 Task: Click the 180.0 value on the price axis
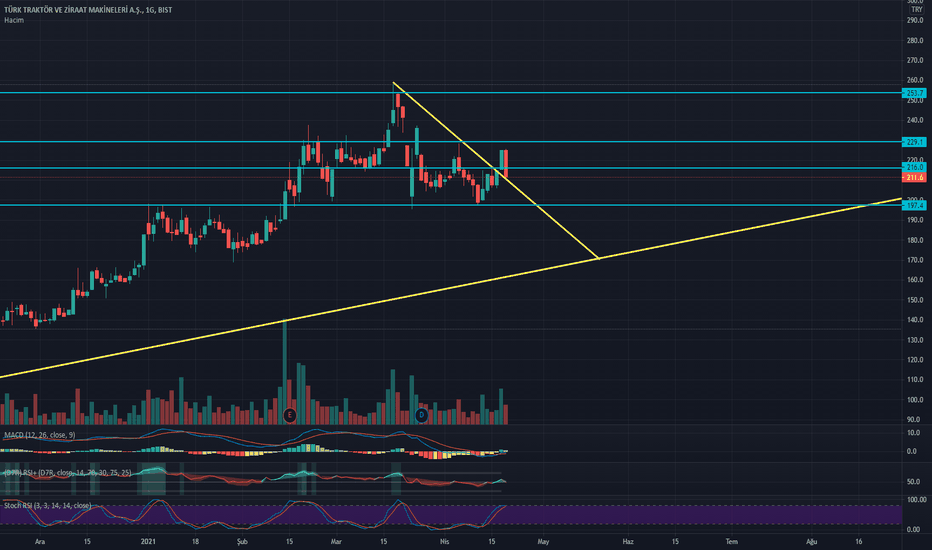(915, 240)
